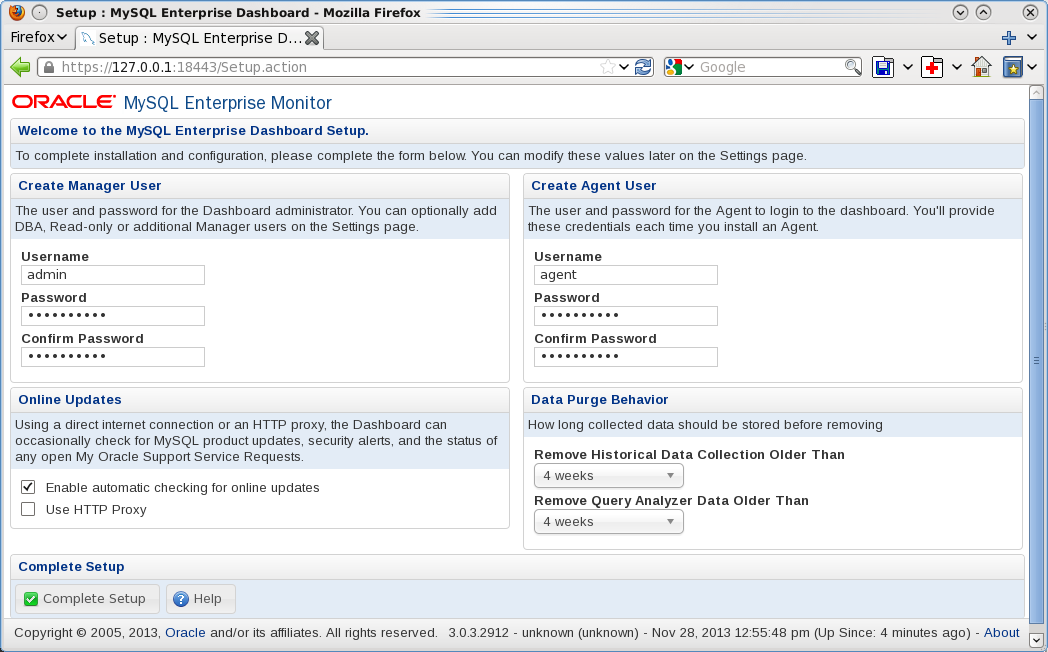Click the MySQL Enterprise Monitor heading
Viewport: 1048px width, 652px height.
click(227, 102)
